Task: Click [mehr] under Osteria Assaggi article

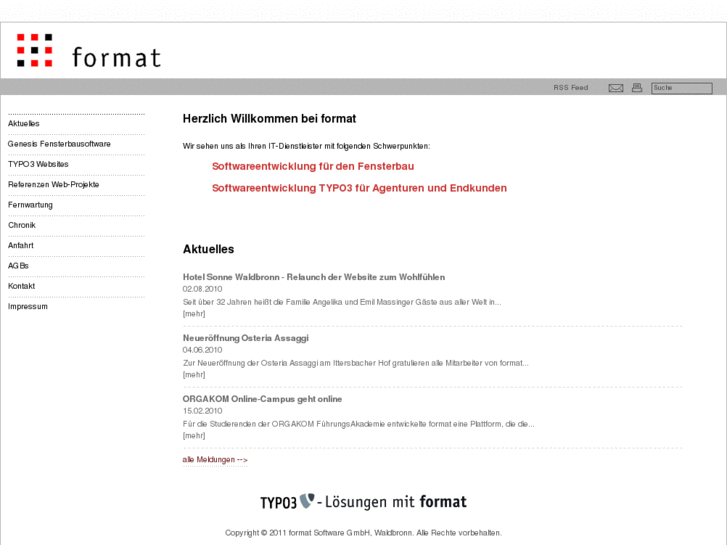Action: (194, 375)
